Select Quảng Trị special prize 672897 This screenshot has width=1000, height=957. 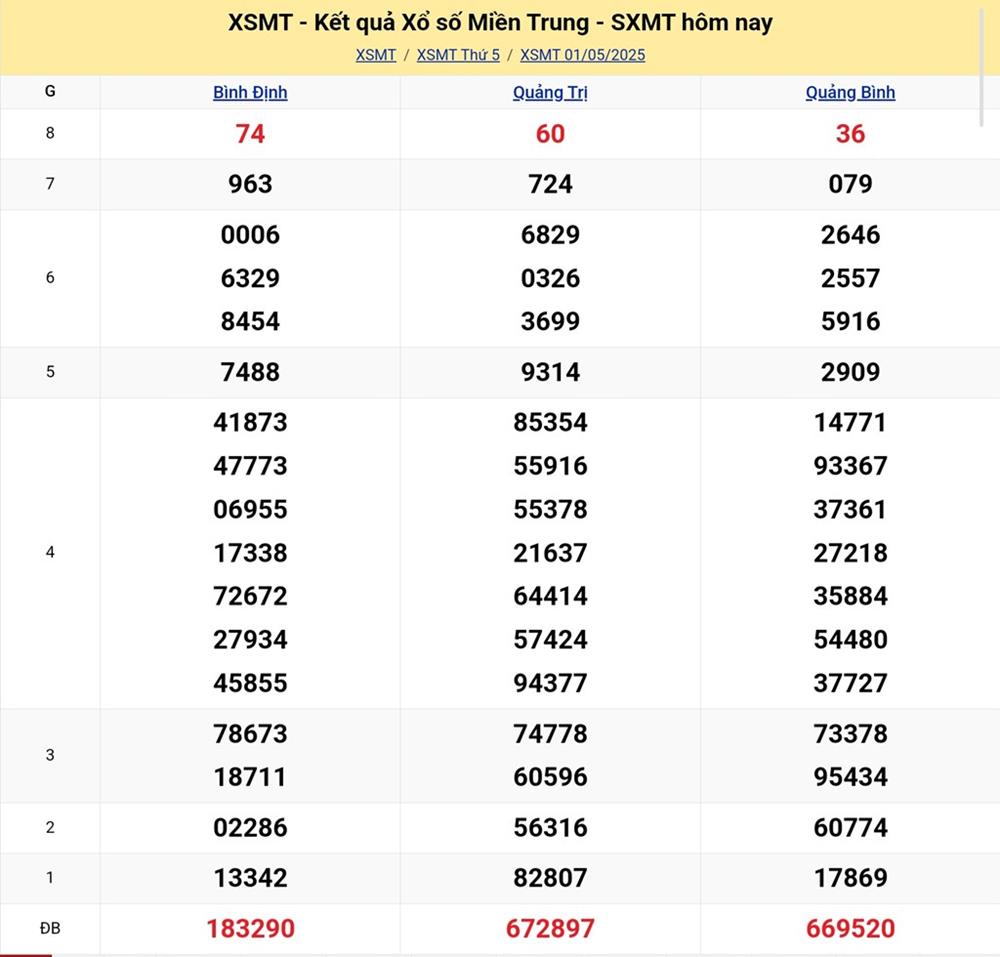click(550, 928)
